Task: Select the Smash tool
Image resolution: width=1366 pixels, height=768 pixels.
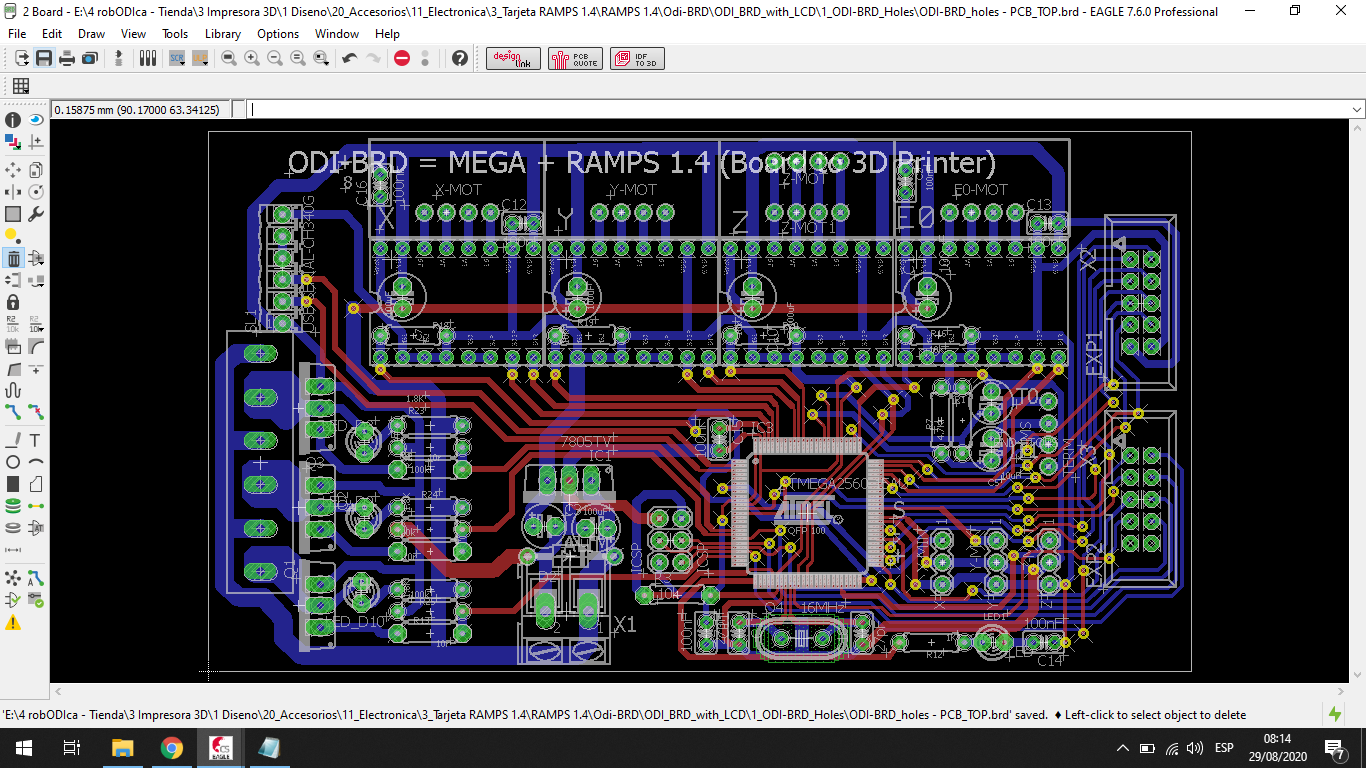Action: (x=13, y=347)
